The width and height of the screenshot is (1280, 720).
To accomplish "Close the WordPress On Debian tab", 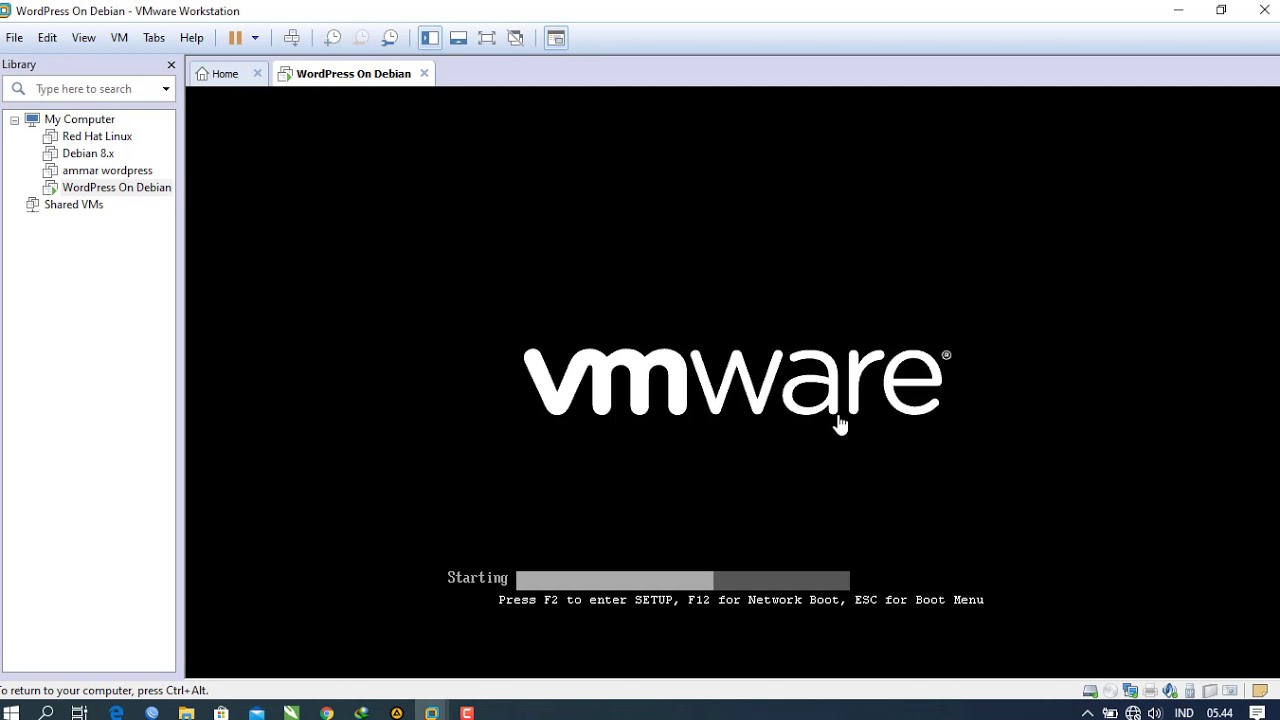I will [424, 73].
